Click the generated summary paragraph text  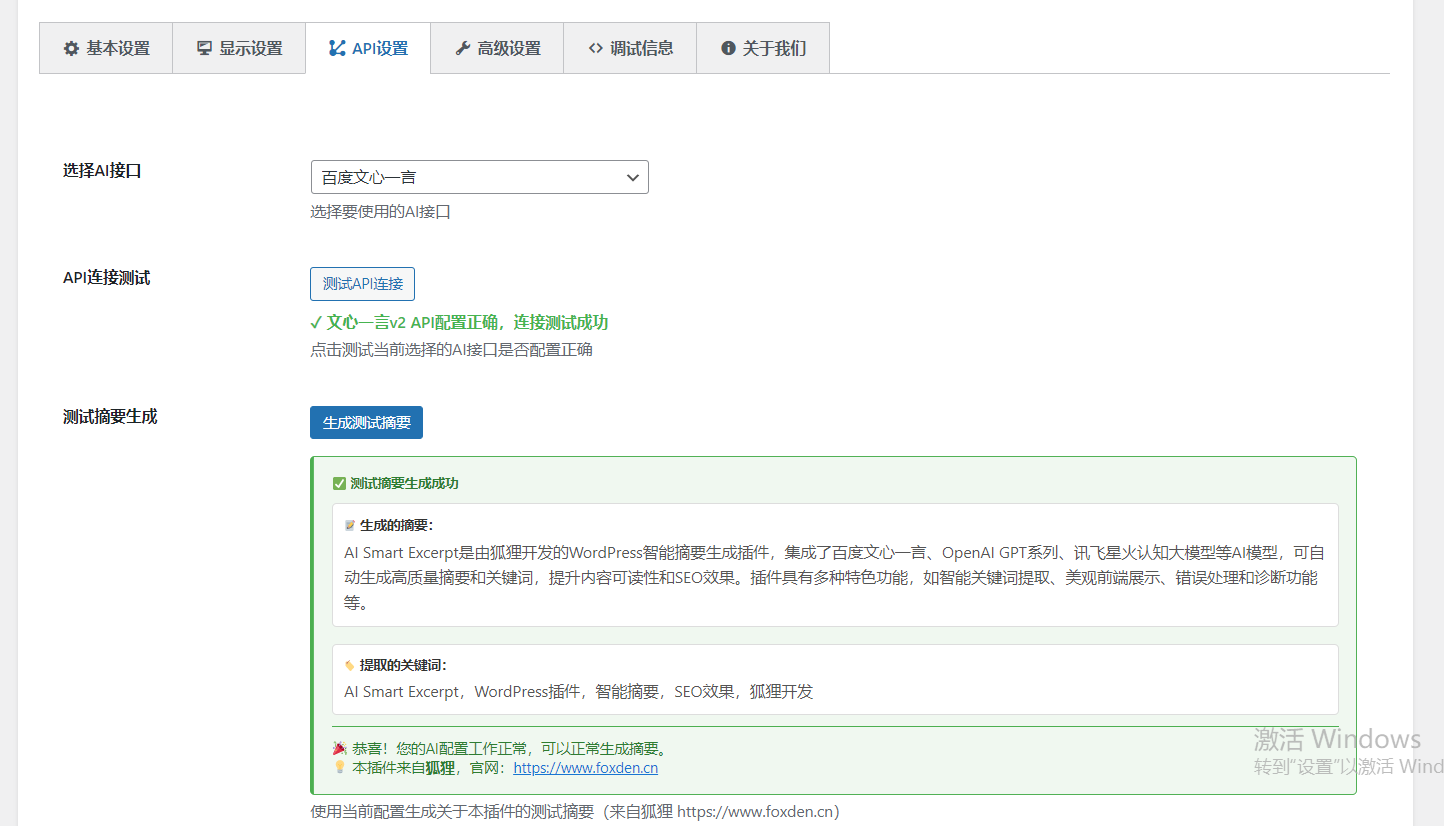click(x=834, y=578)
